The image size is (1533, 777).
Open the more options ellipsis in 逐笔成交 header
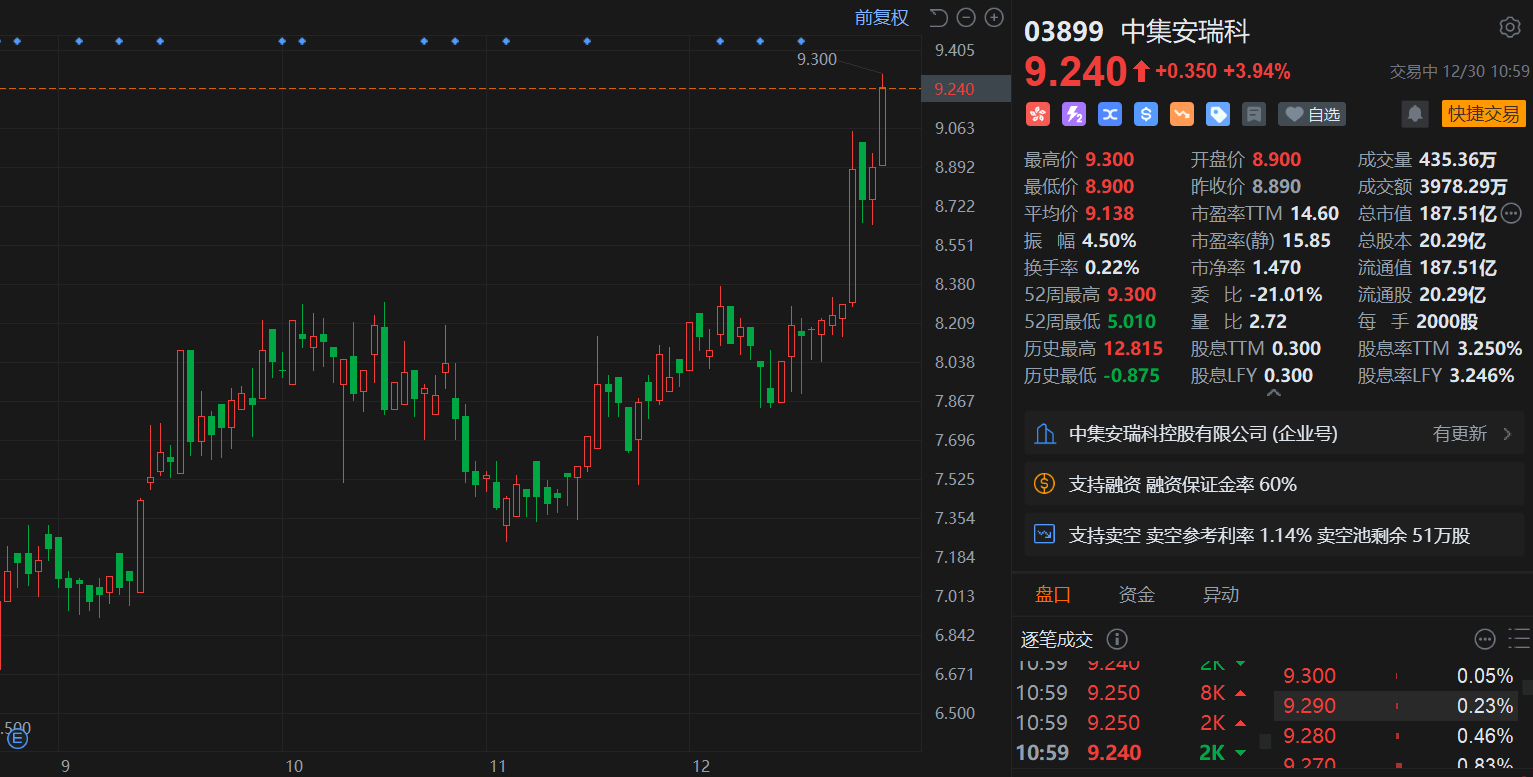coord(1486,639)
